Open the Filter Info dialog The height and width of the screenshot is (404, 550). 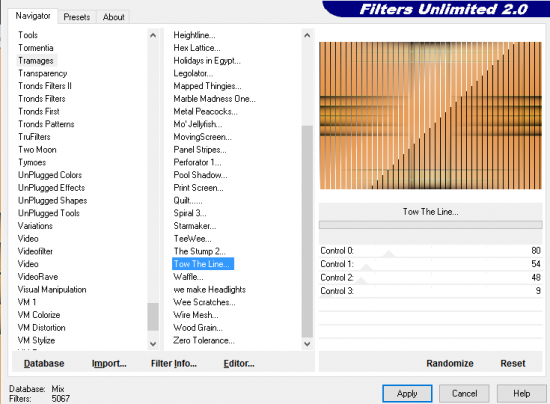174,363
